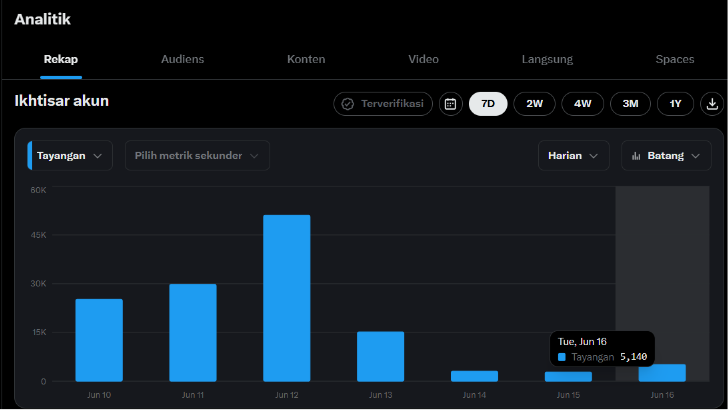The height and width of the screenshot is (410, 728).
Task: Open the calendar date range picker
Action: tap(450, 104)
